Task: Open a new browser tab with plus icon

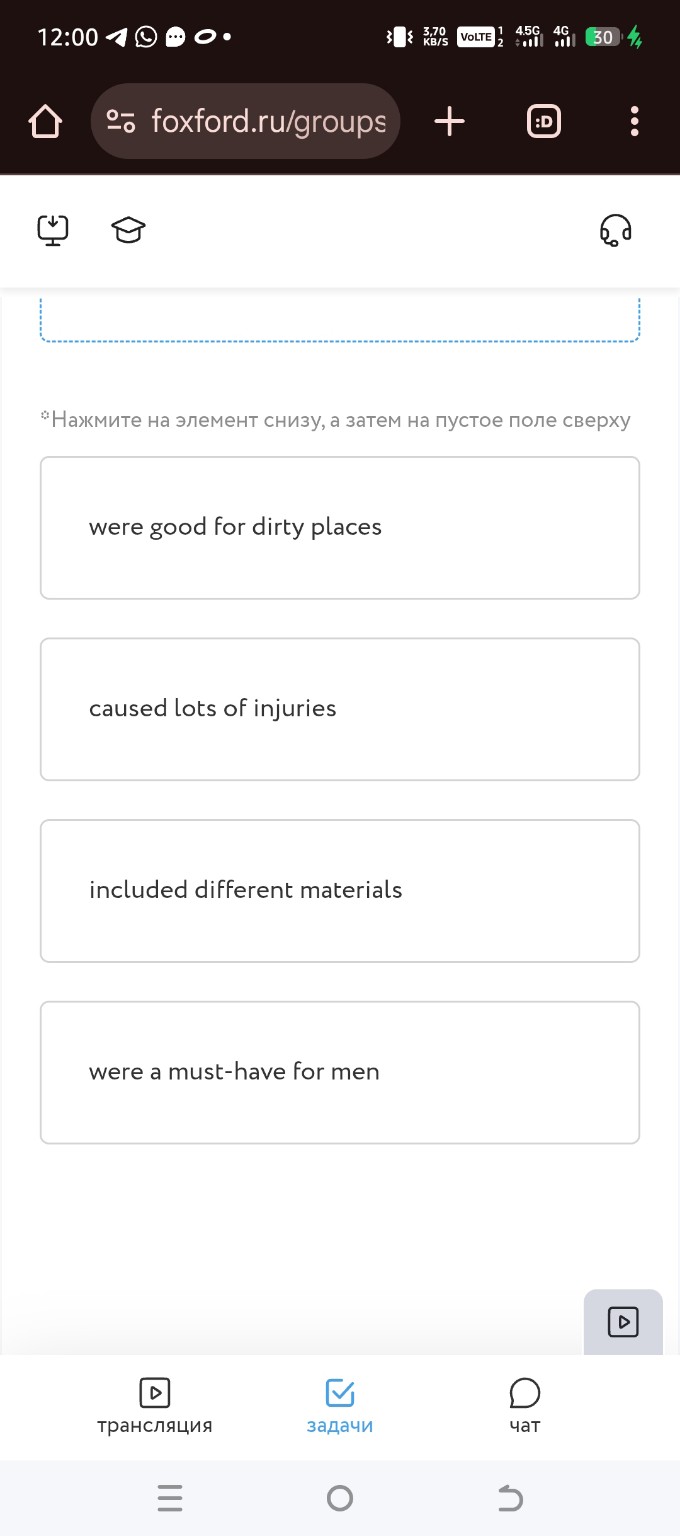Action: tap(450, 122)
